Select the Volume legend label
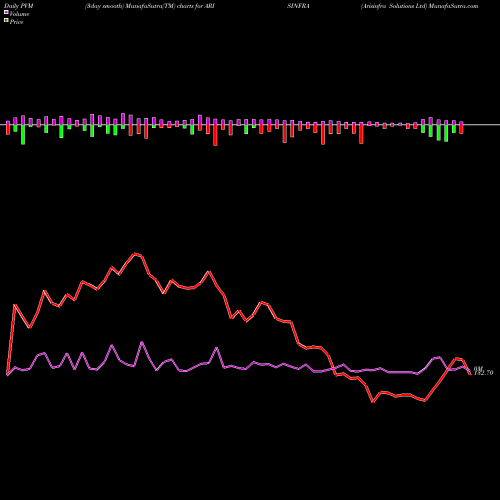The image size is (500, 500). point(19,14)
